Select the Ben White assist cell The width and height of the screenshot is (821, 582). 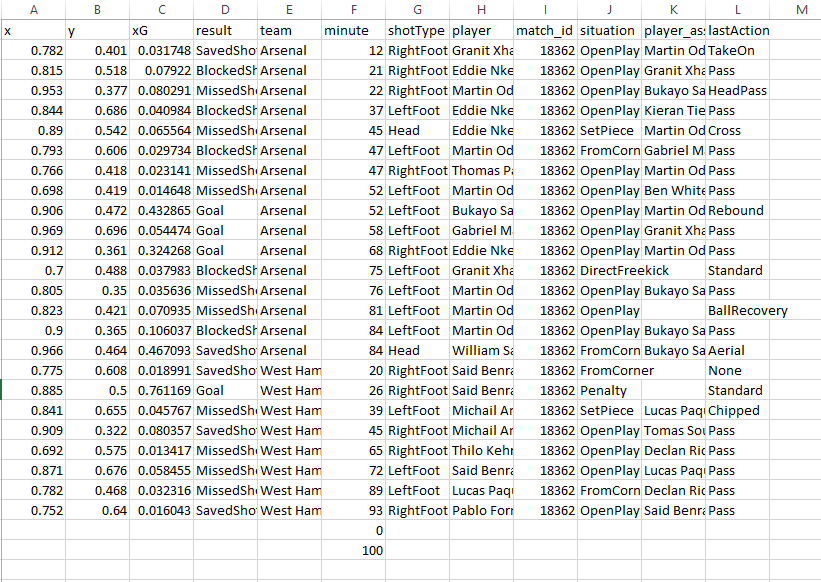pos(673,191)
